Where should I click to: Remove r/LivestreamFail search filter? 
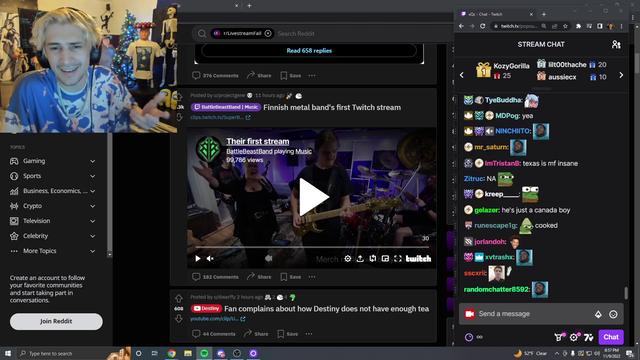(x=268, y=33)
